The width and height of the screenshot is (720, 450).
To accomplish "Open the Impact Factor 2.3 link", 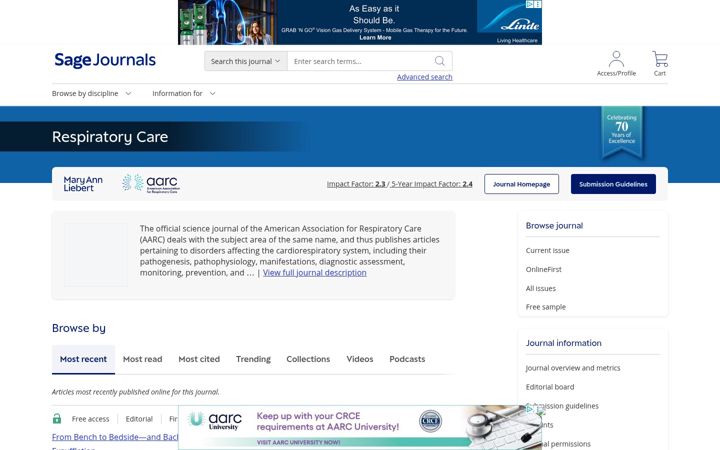I will 356,184.
